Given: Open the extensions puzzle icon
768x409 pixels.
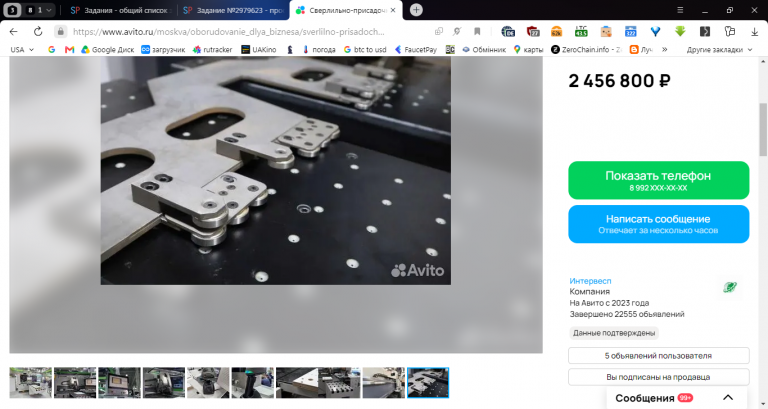Looking at the screenshot, I should (x=729, y=32).
